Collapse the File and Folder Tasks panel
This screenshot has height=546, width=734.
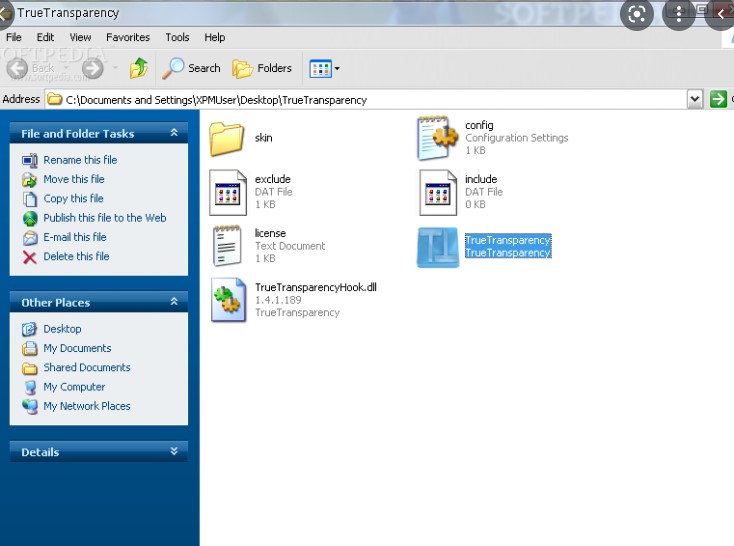[x=174, y=133]
